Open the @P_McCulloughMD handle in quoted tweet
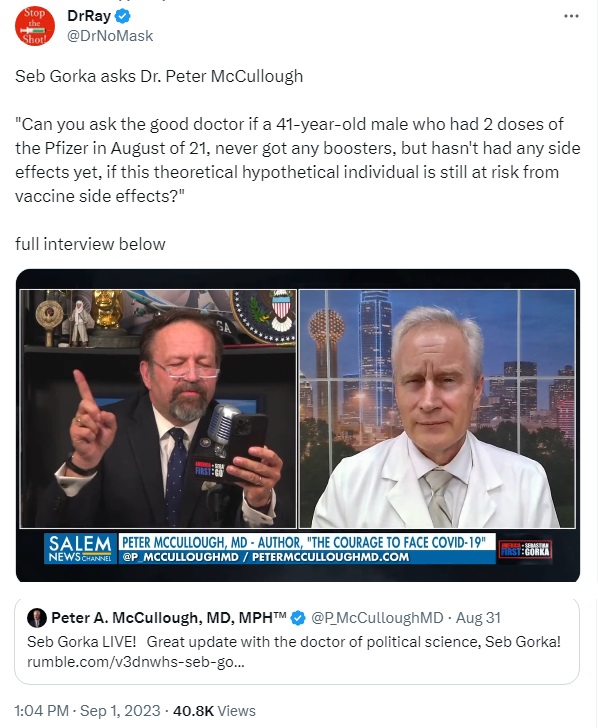 coord(377,618)
